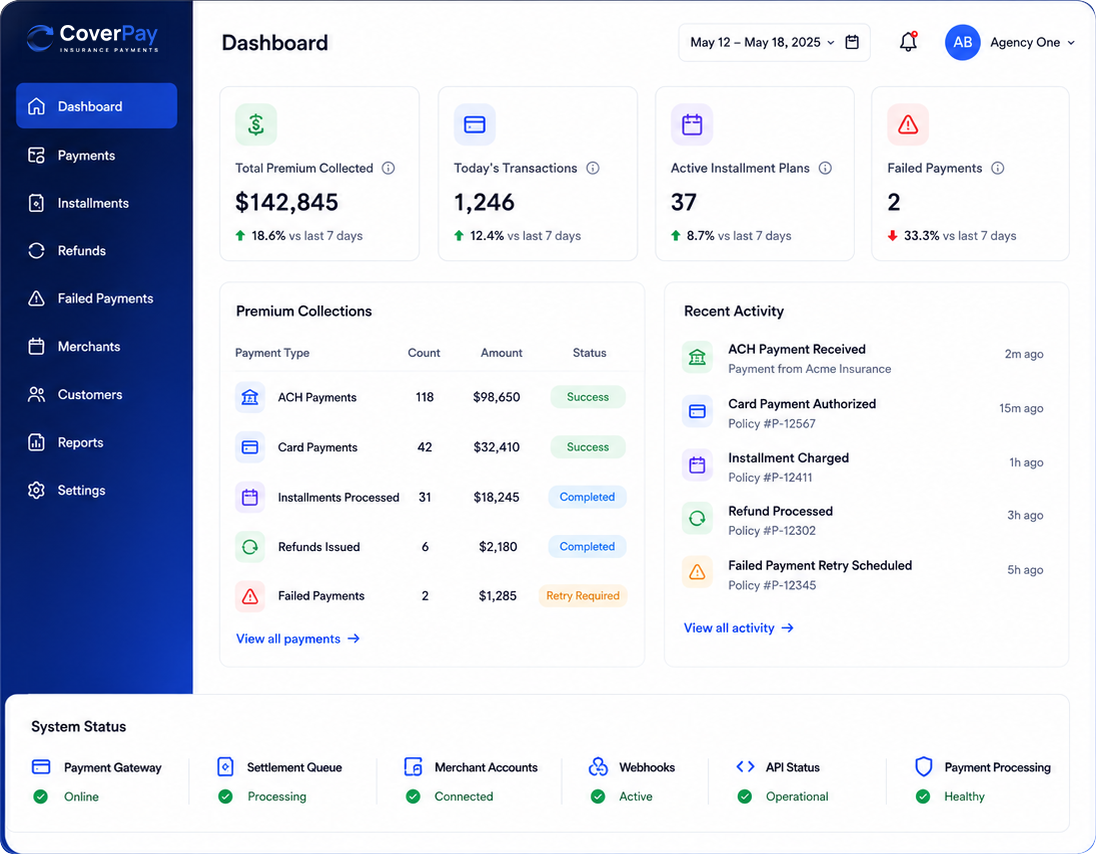Click View all activity link
Screen dimensions: 1096x854
click(738, 628)
